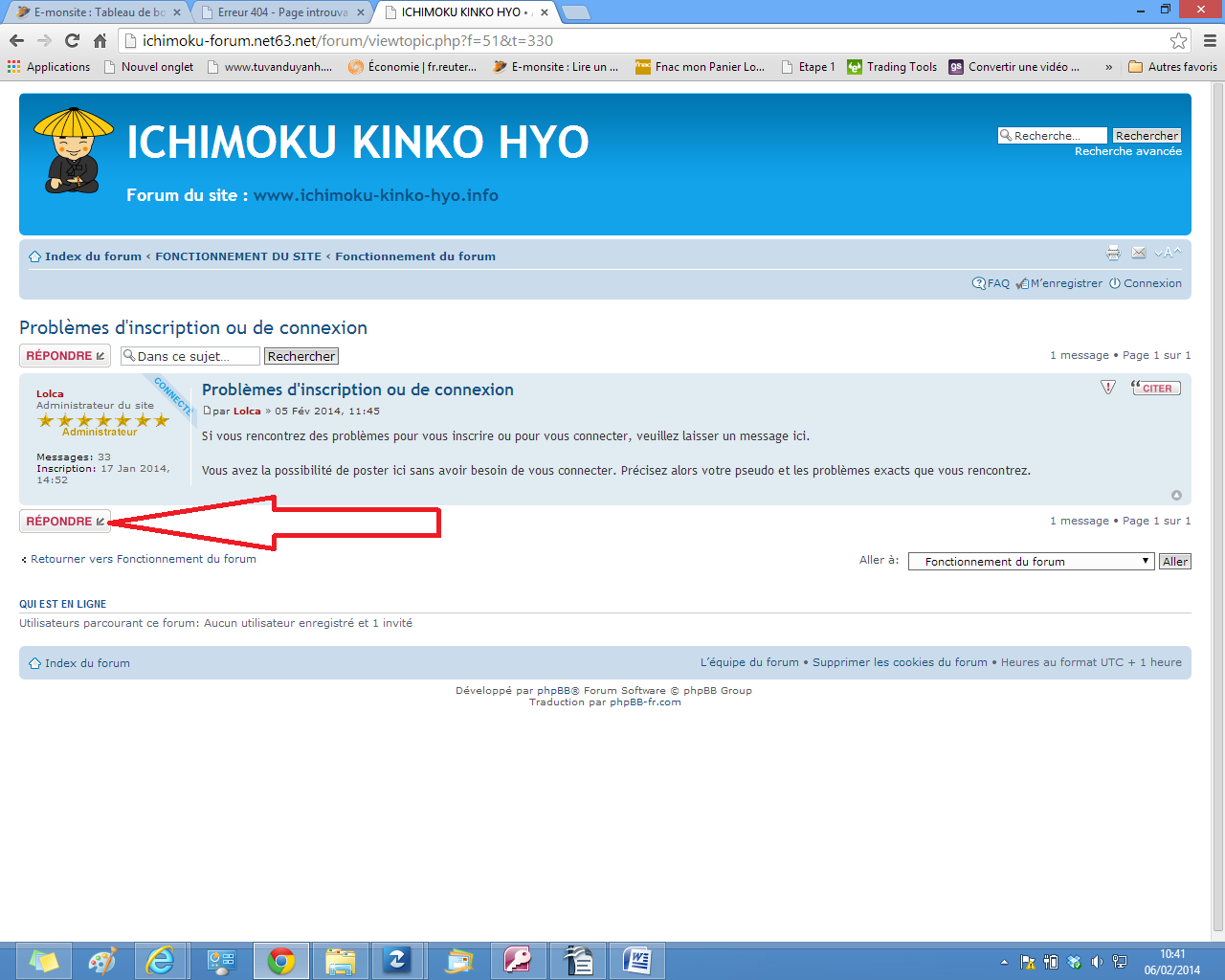Show hidden system tray icons

[1004, 962]
